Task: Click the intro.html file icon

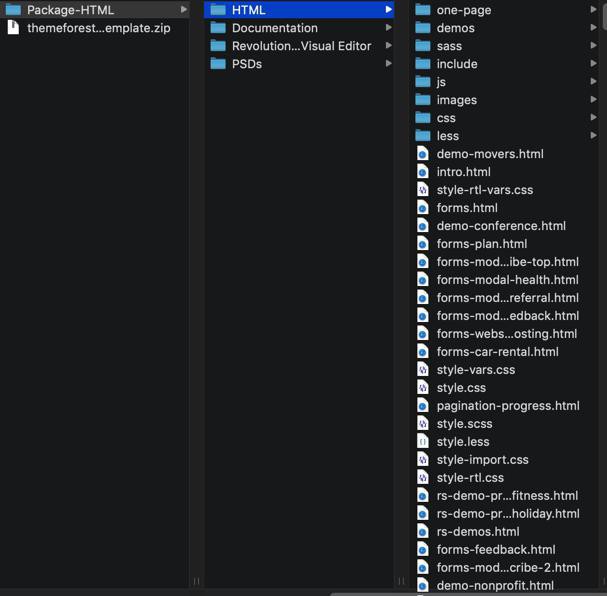Action: pos(423,172)
